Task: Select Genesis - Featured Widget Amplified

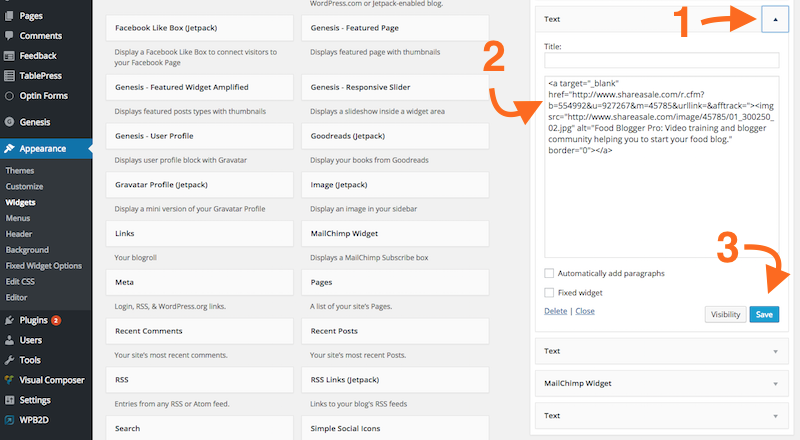Action: tap(199, 87)
